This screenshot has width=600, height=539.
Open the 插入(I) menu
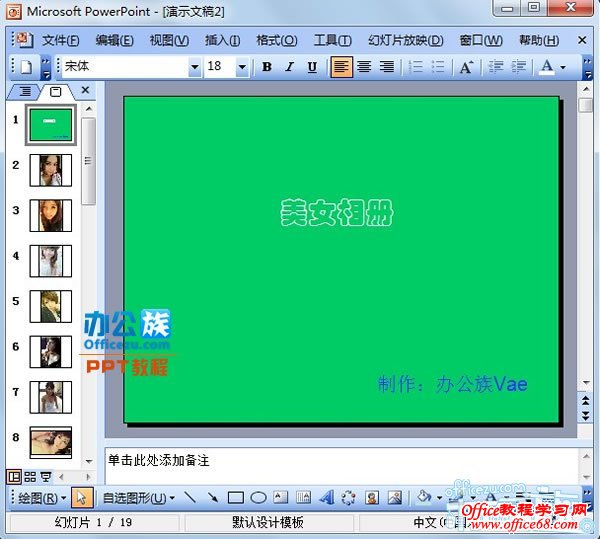pos(222,40)
